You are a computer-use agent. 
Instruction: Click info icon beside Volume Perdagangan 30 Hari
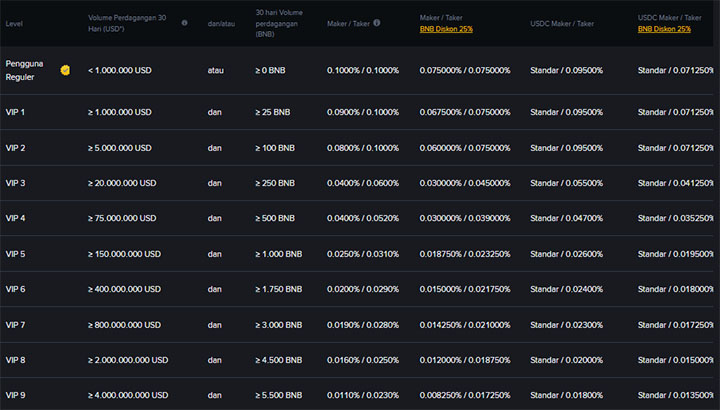[x=184, y=23]
